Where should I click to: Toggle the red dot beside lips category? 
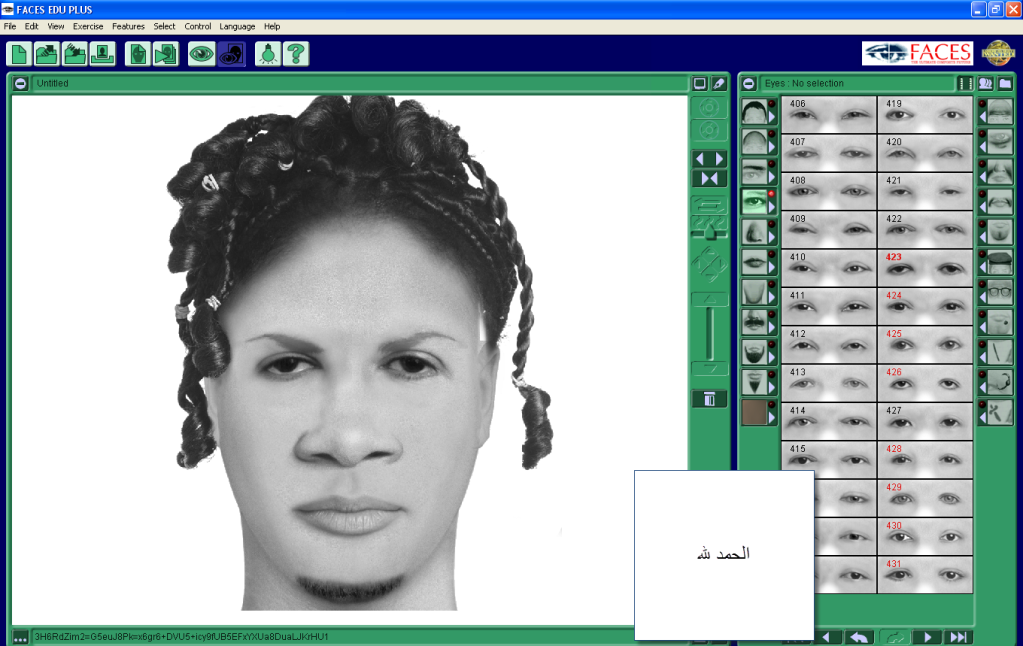tap(772, 254)
